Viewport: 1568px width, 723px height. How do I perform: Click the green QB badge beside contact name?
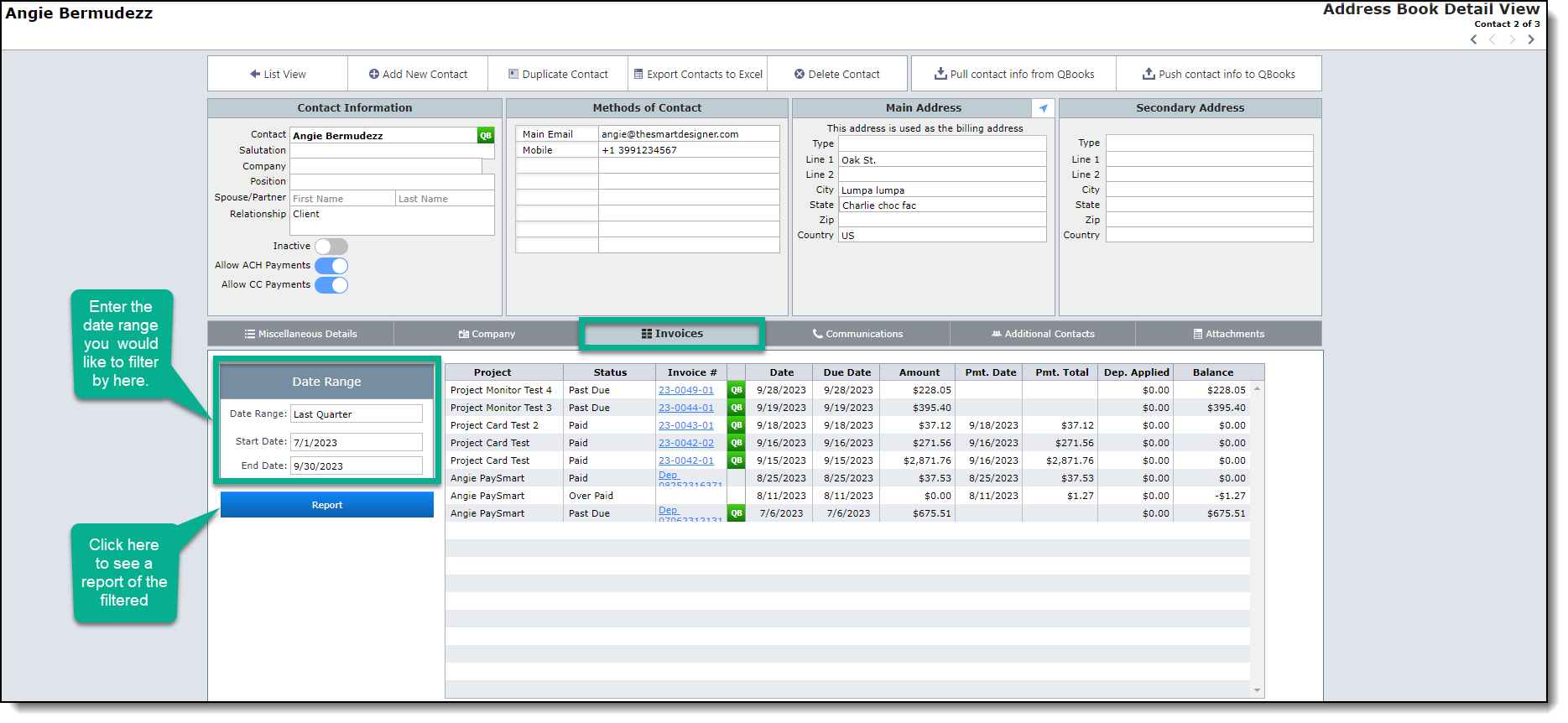pyautogui.click(x=485, y=136)
